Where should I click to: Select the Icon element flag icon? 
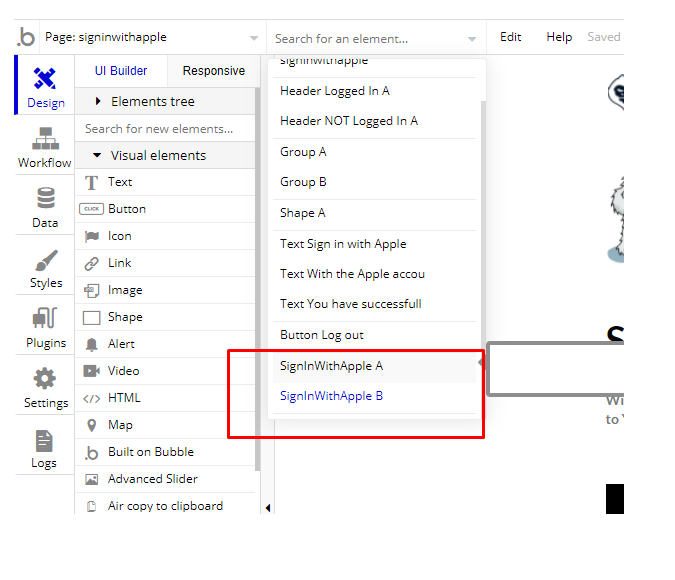click(92, 236)
